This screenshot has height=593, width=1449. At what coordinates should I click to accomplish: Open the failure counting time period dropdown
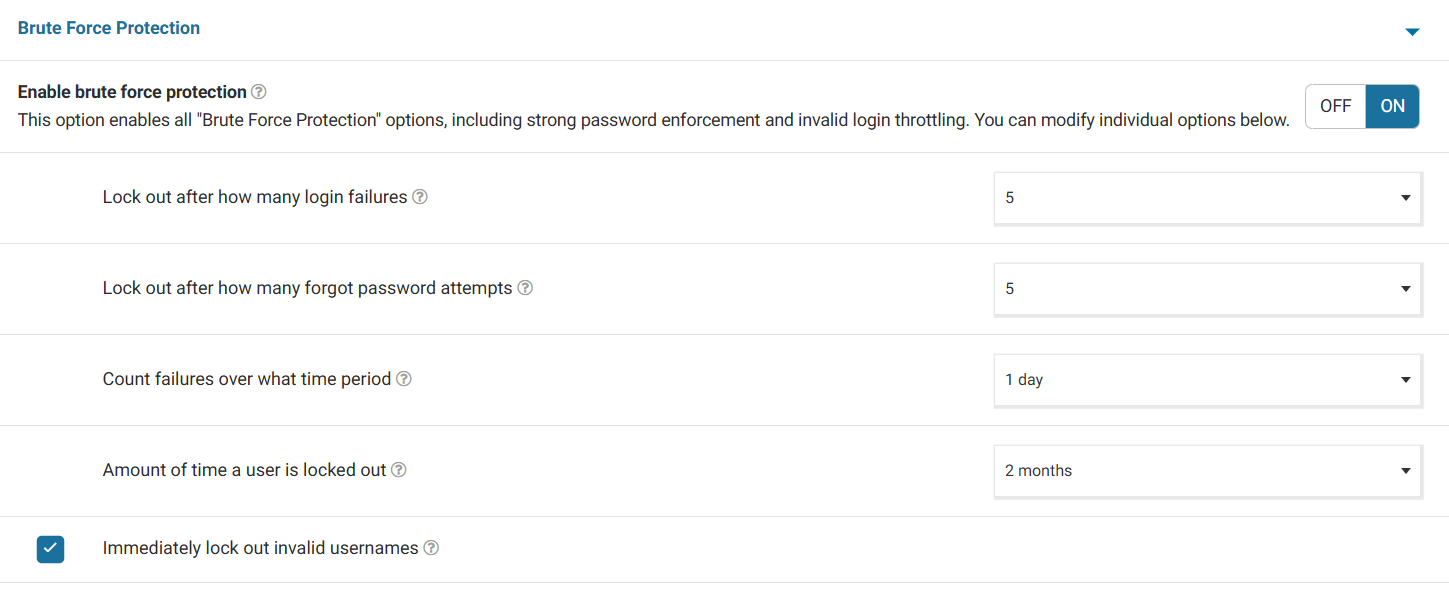pyautogui.click(x=1207, y=380)
